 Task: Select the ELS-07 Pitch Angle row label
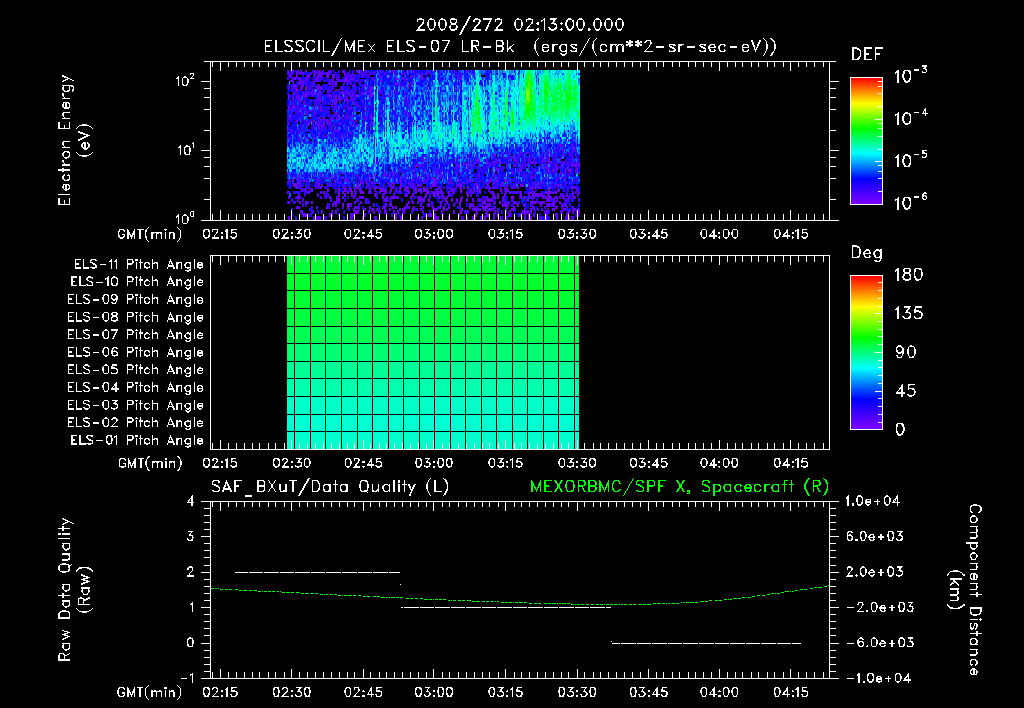135,334
